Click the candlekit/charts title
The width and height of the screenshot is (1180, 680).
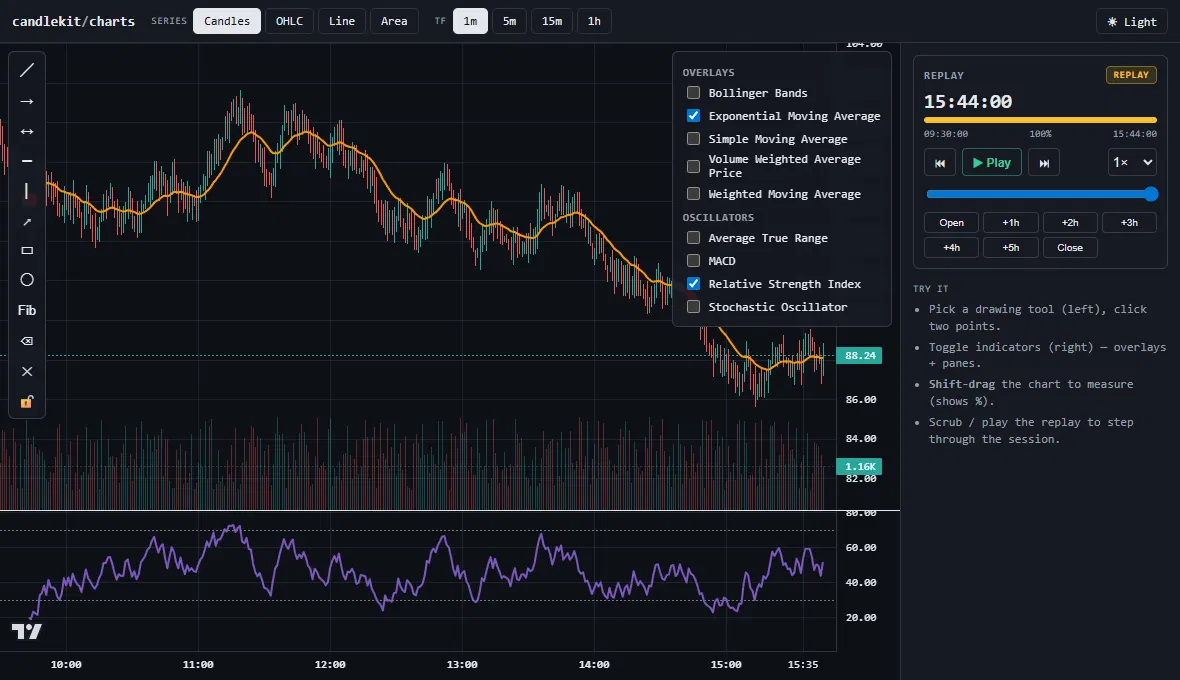coord(74,21)
